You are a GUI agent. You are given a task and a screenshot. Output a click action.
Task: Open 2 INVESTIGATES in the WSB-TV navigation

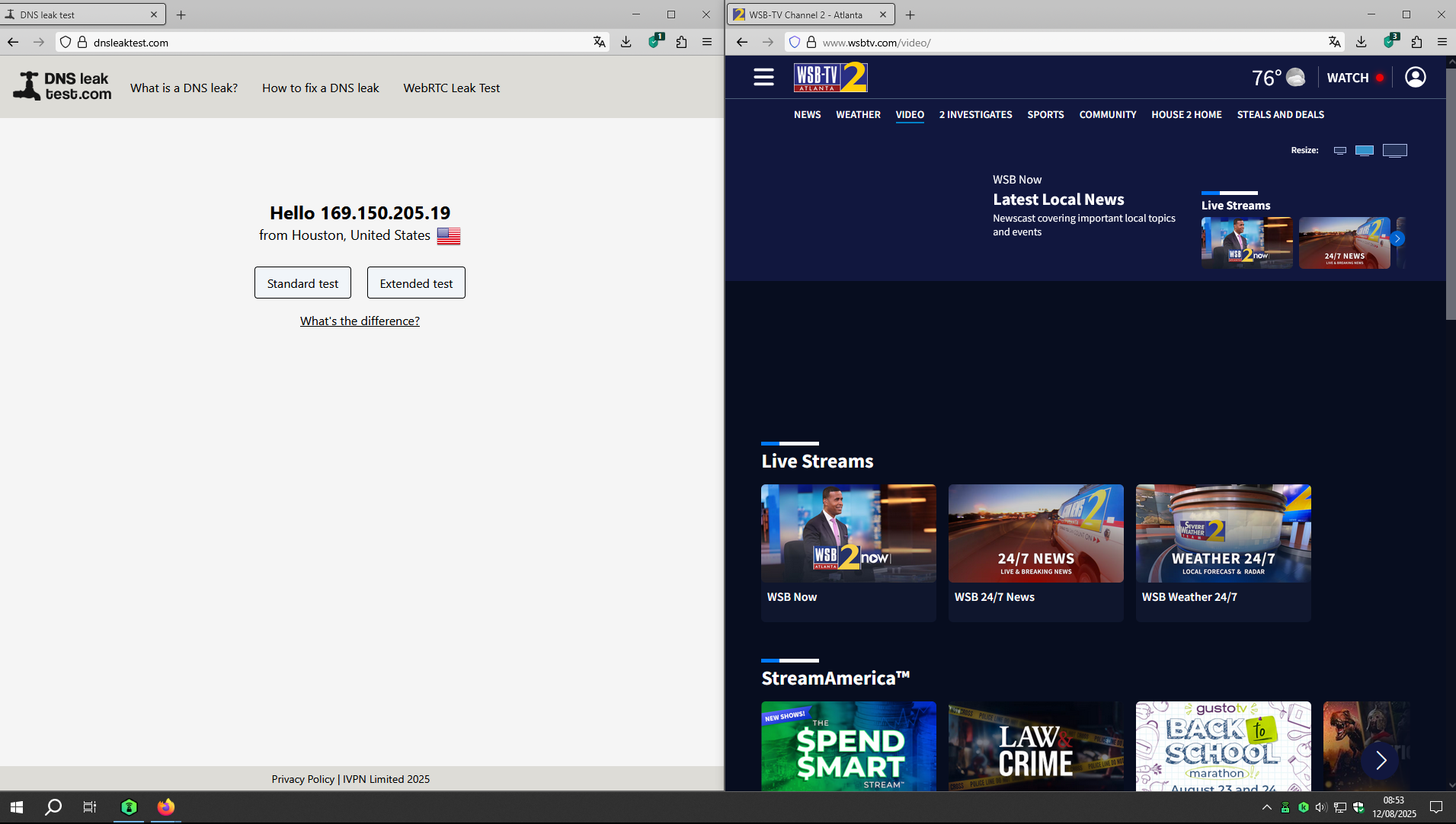pos(975,115)
